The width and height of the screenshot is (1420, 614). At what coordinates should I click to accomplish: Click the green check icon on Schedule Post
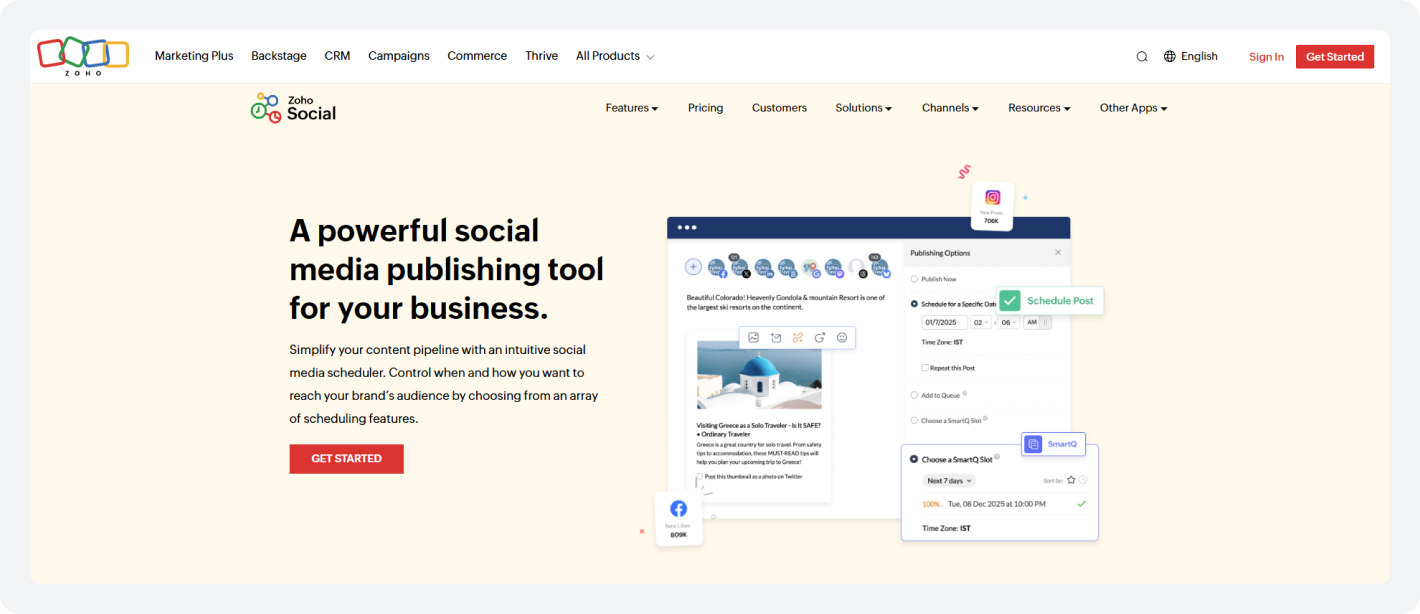[x=1010, y=300]
